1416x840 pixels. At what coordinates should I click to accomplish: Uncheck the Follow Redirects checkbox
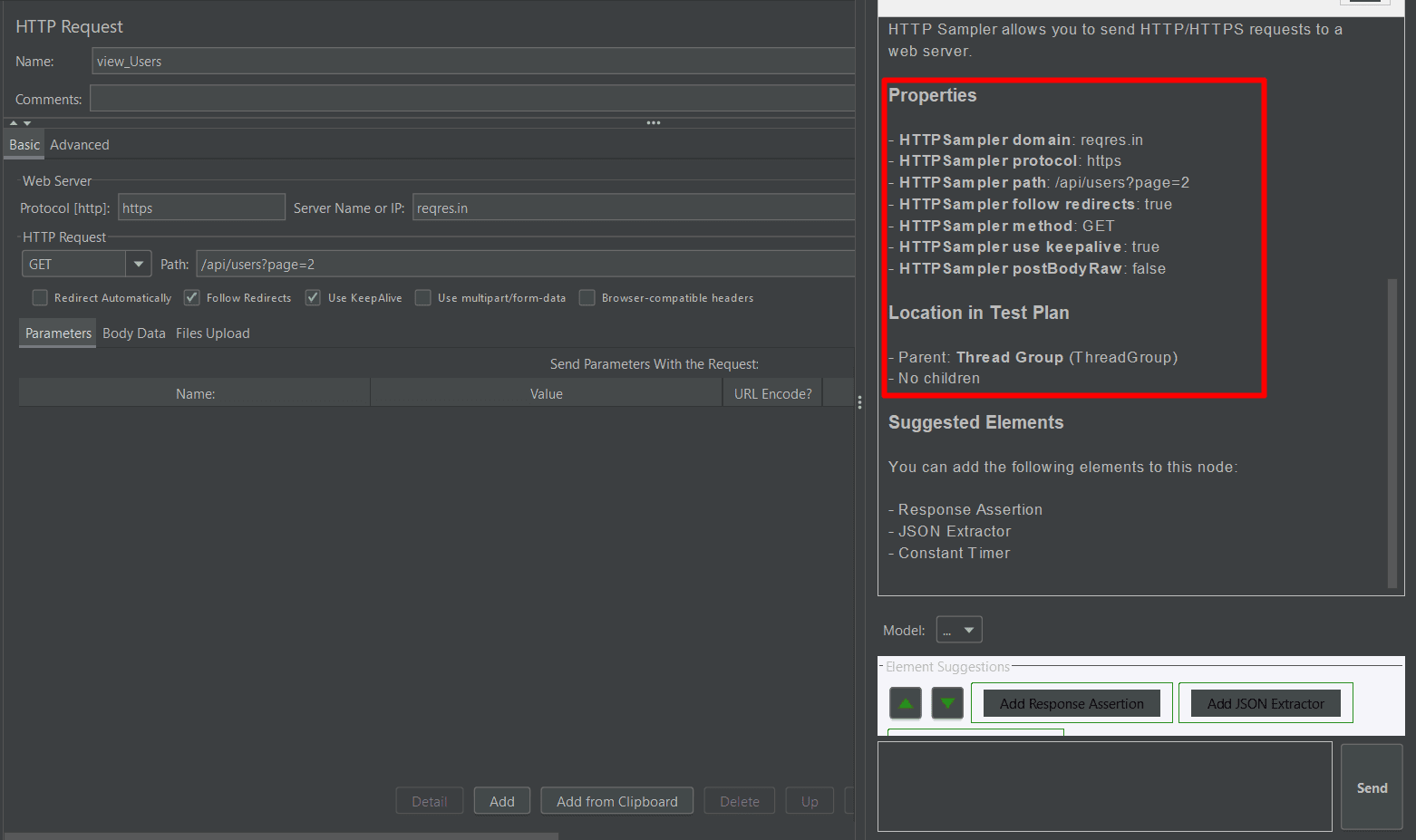pyautogui.click(x=192, y=298)
